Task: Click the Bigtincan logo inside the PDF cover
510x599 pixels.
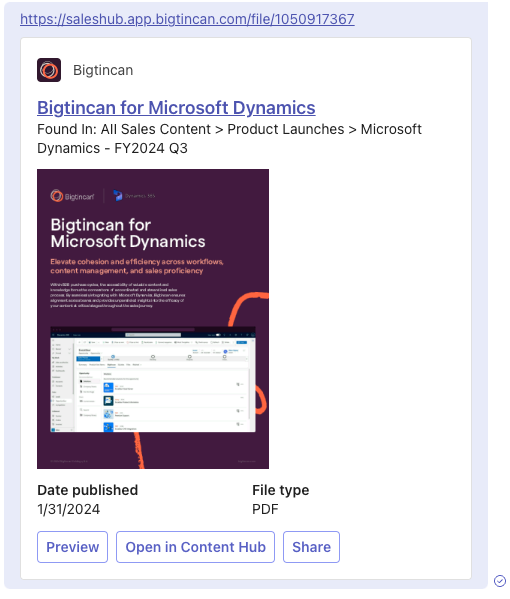Action: point(73,196)
